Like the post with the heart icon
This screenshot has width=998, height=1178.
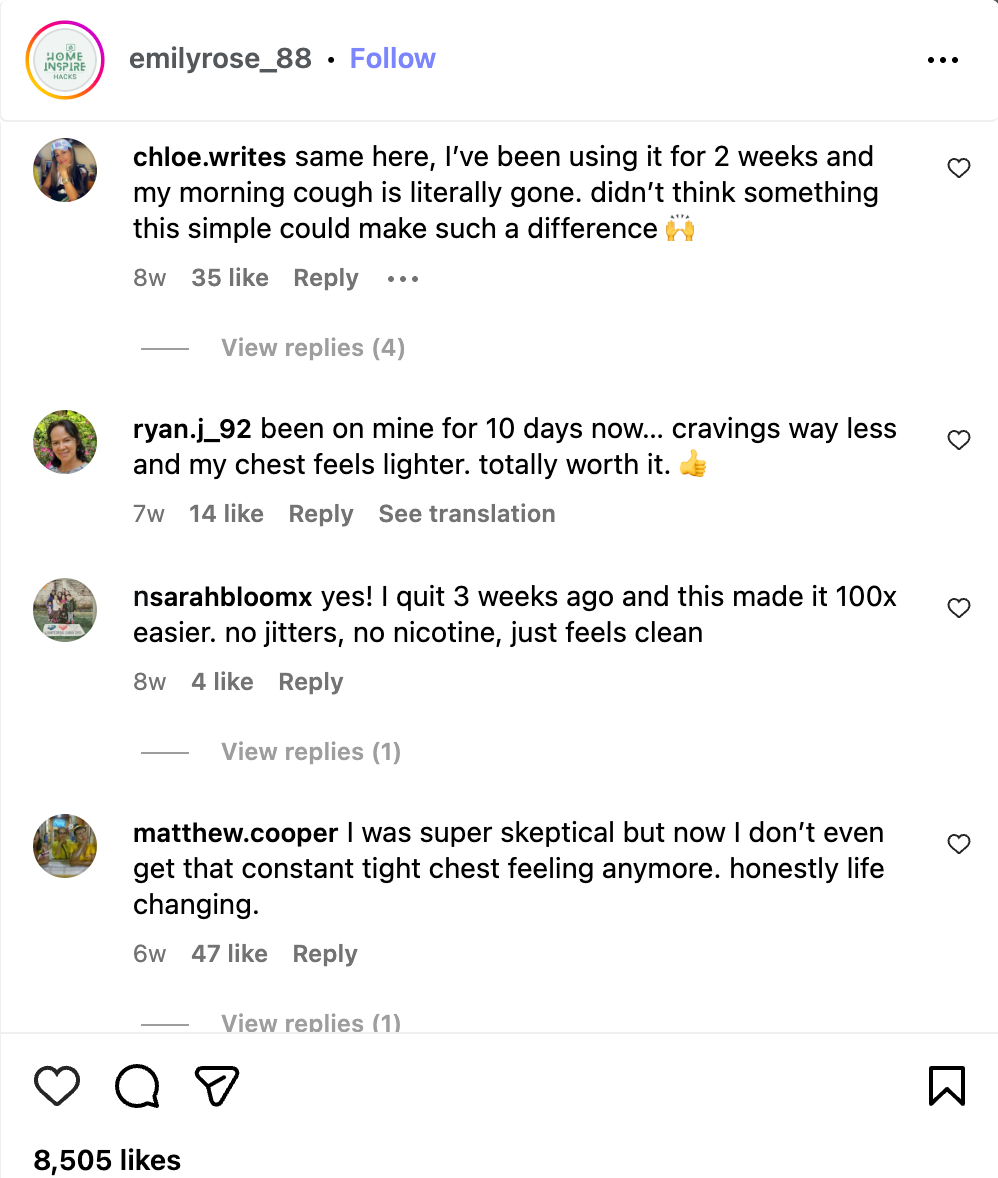(x=57, y=1086)
